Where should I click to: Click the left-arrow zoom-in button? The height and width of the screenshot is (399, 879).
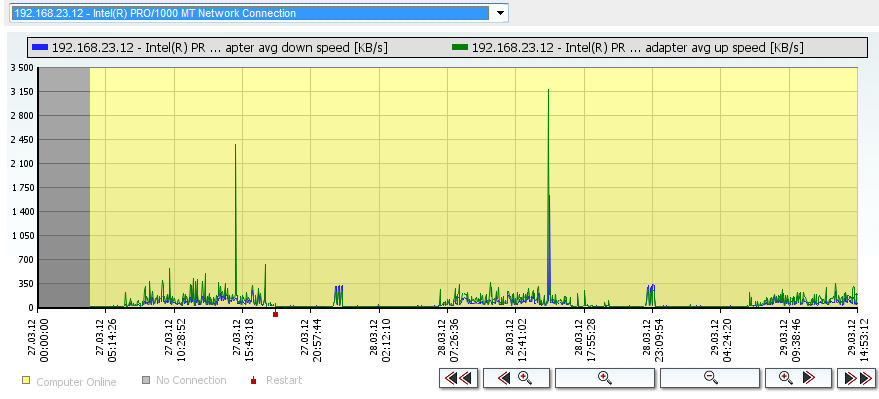(x=517, y=378)
